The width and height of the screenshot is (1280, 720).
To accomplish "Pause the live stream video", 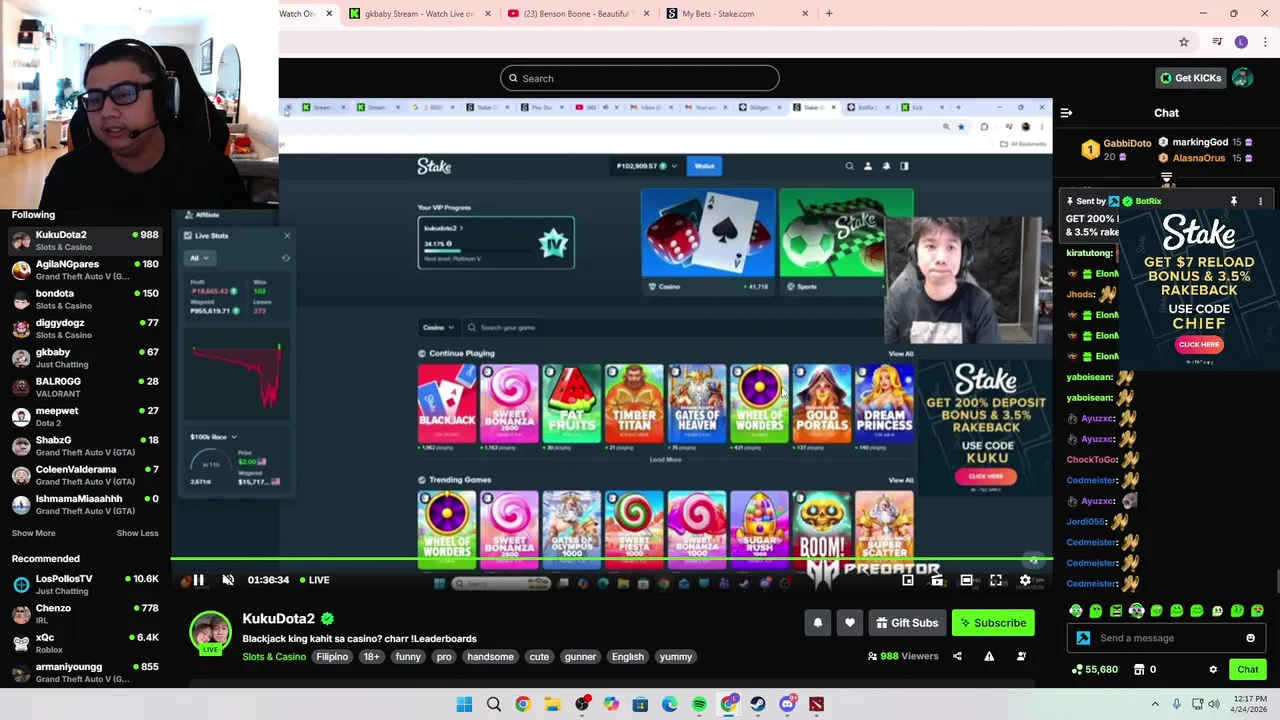I will coord(198,580).
